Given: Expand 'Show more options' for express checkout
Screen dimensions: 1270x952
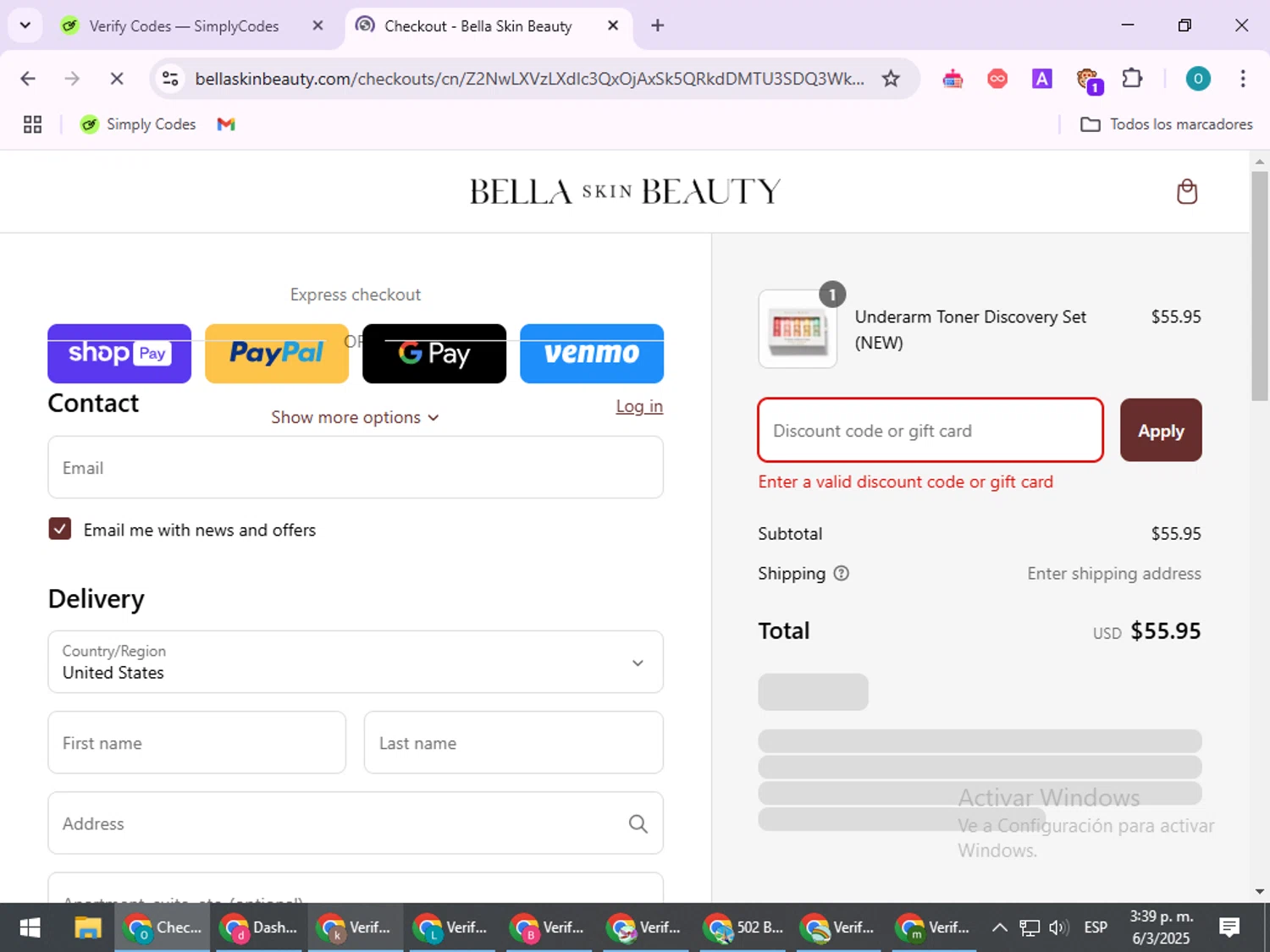Looking at the screenshot, I should click(x=355, y=417).
